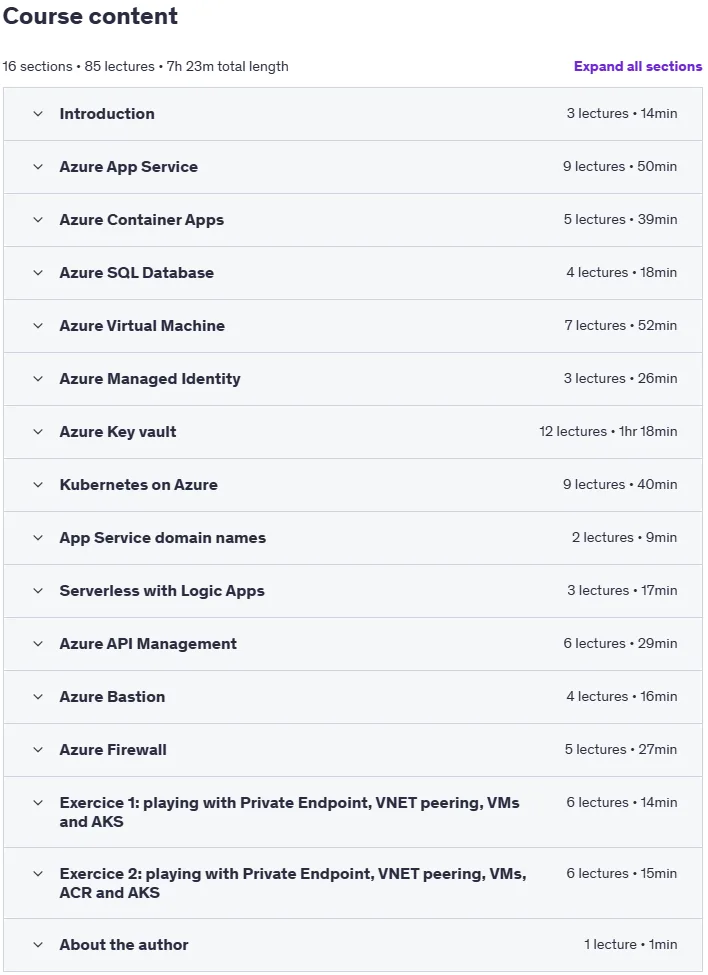Click chevron icon for Azure API Management

pyautogui.click(x=38, y=644)
